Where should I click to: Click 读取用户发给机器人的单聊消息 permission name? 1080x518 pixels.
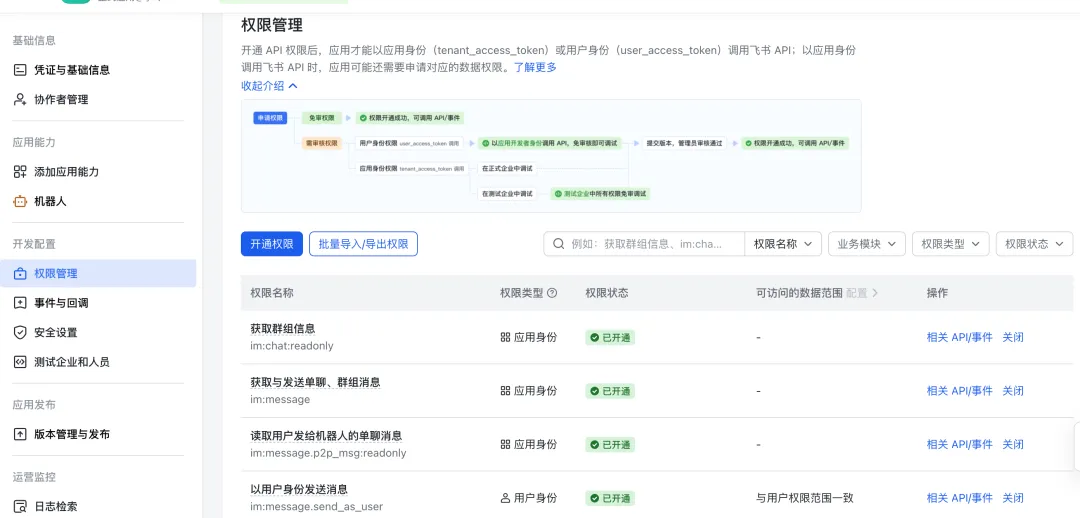(326, 435)
